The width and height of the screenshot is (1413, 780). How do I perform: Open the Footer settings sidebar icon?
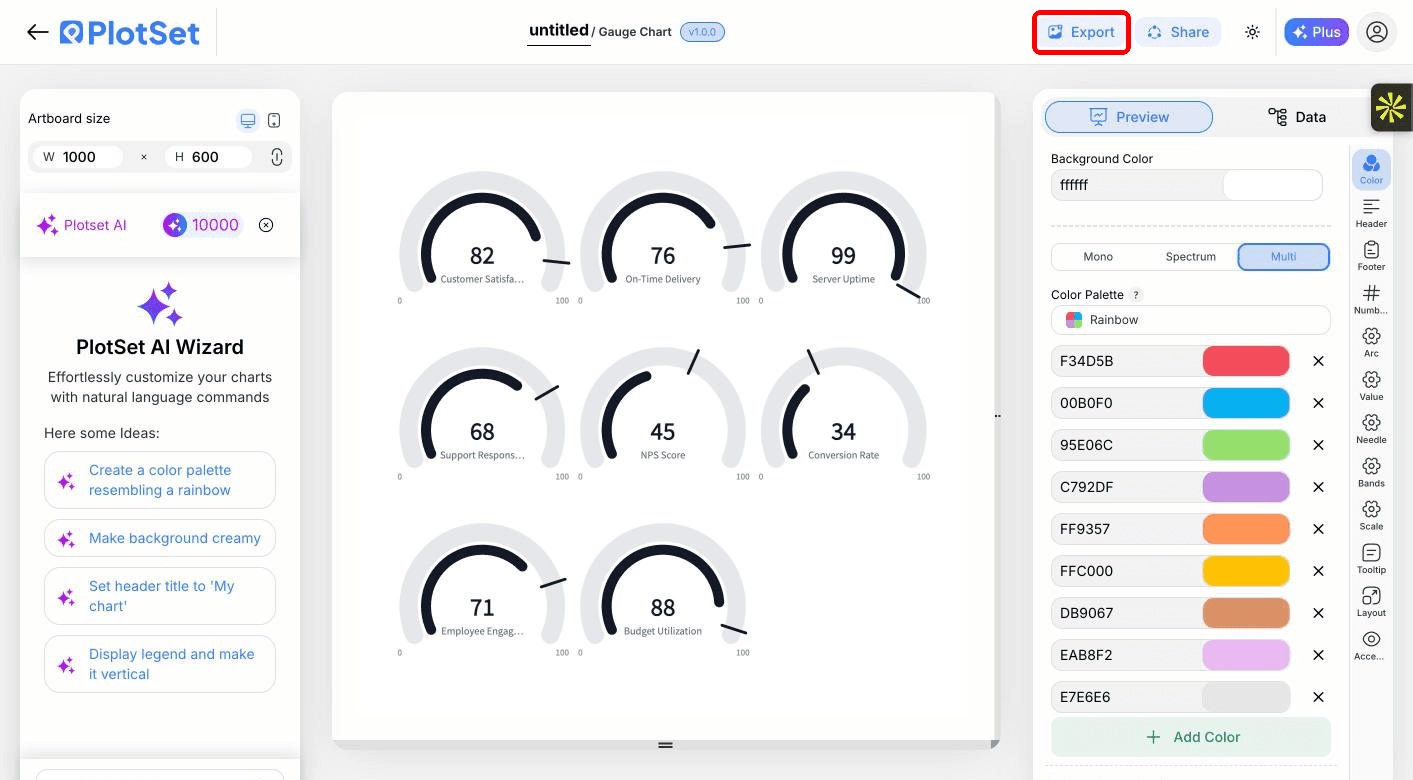pos(1371,255)
